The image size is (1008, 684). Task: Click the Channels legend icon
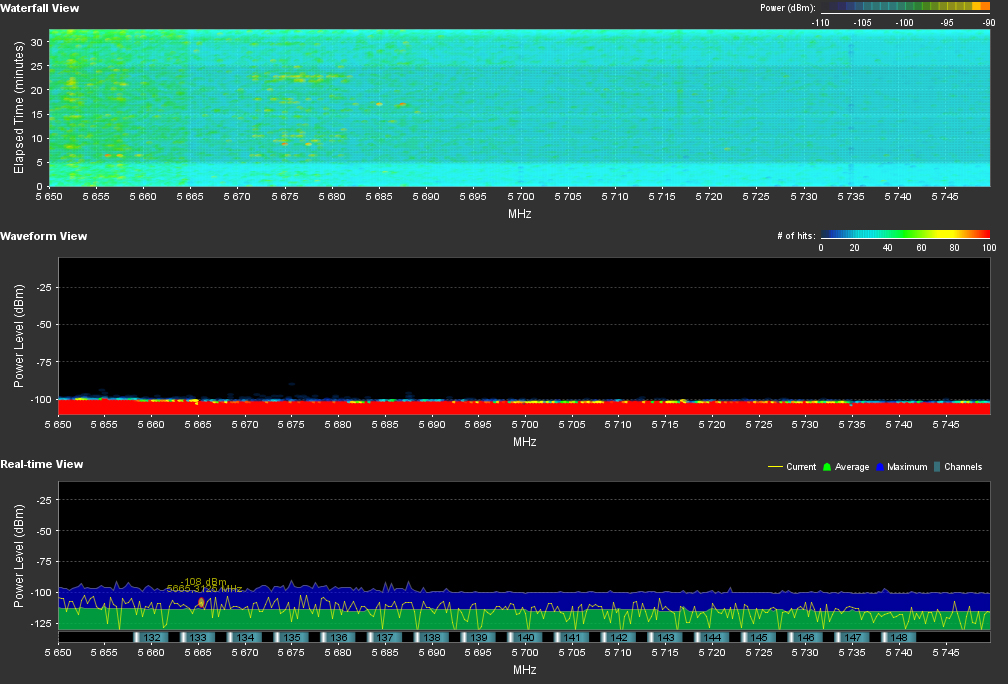937,467
